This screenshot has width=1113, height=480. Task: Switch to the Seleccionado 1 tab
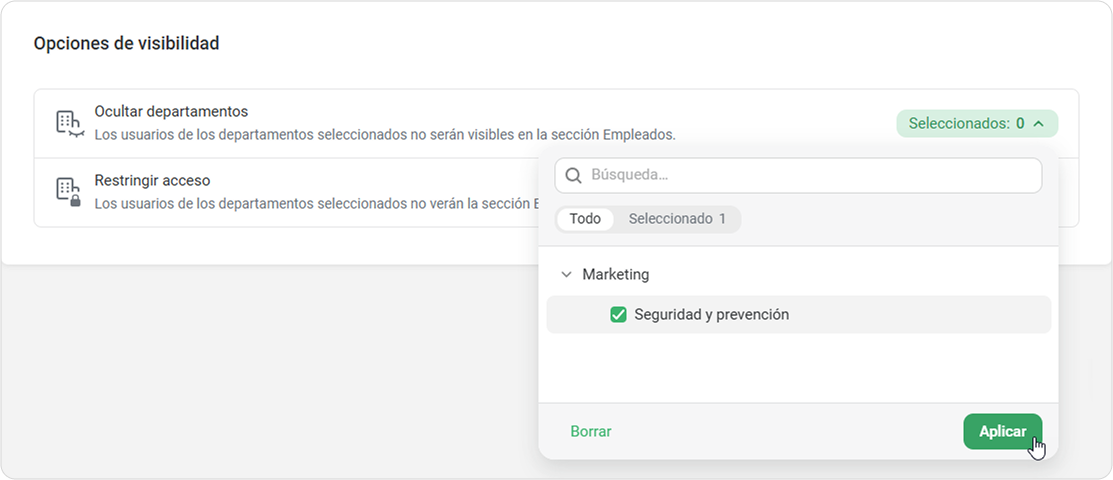coord(677,219)
